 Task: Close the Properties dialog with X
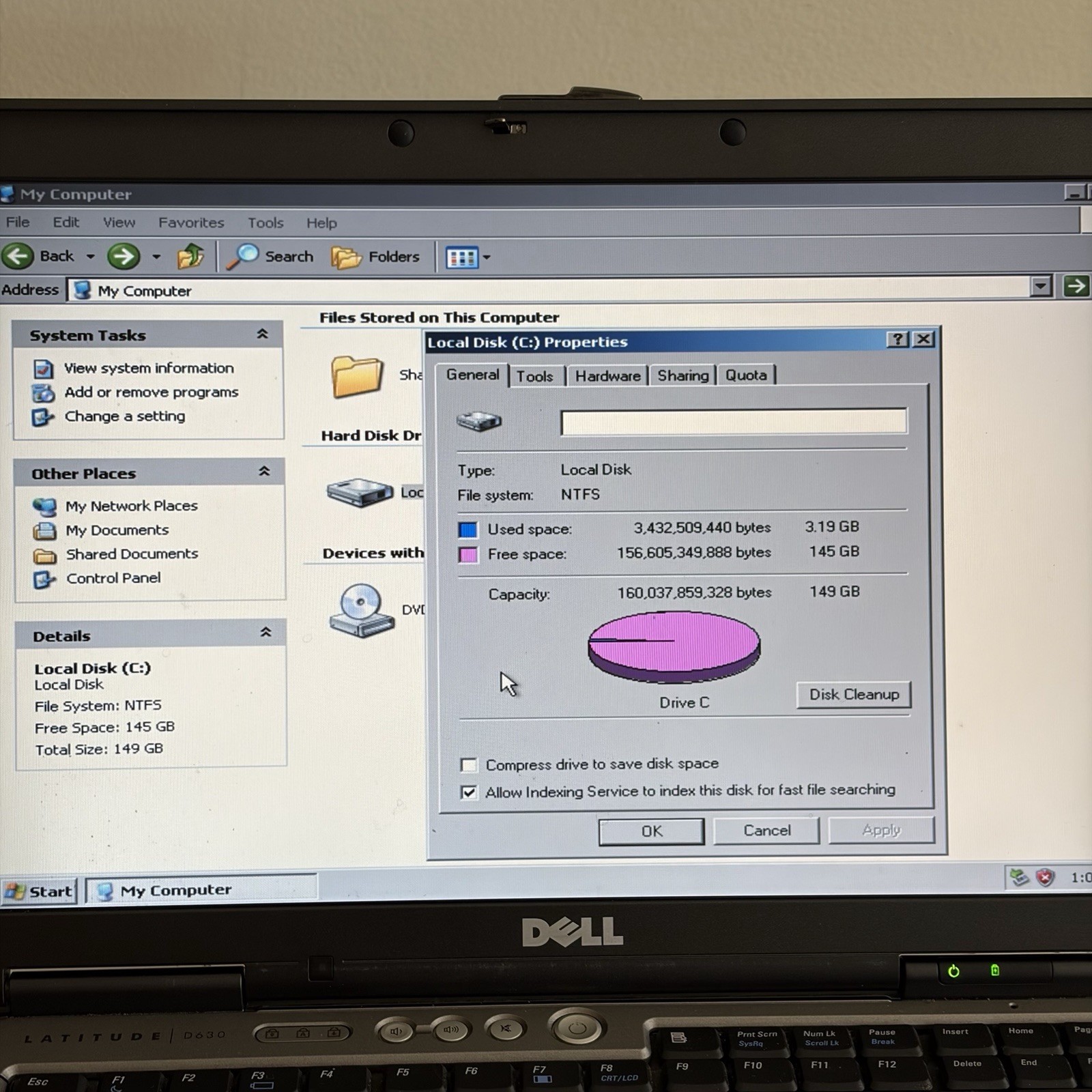point(923,339)
